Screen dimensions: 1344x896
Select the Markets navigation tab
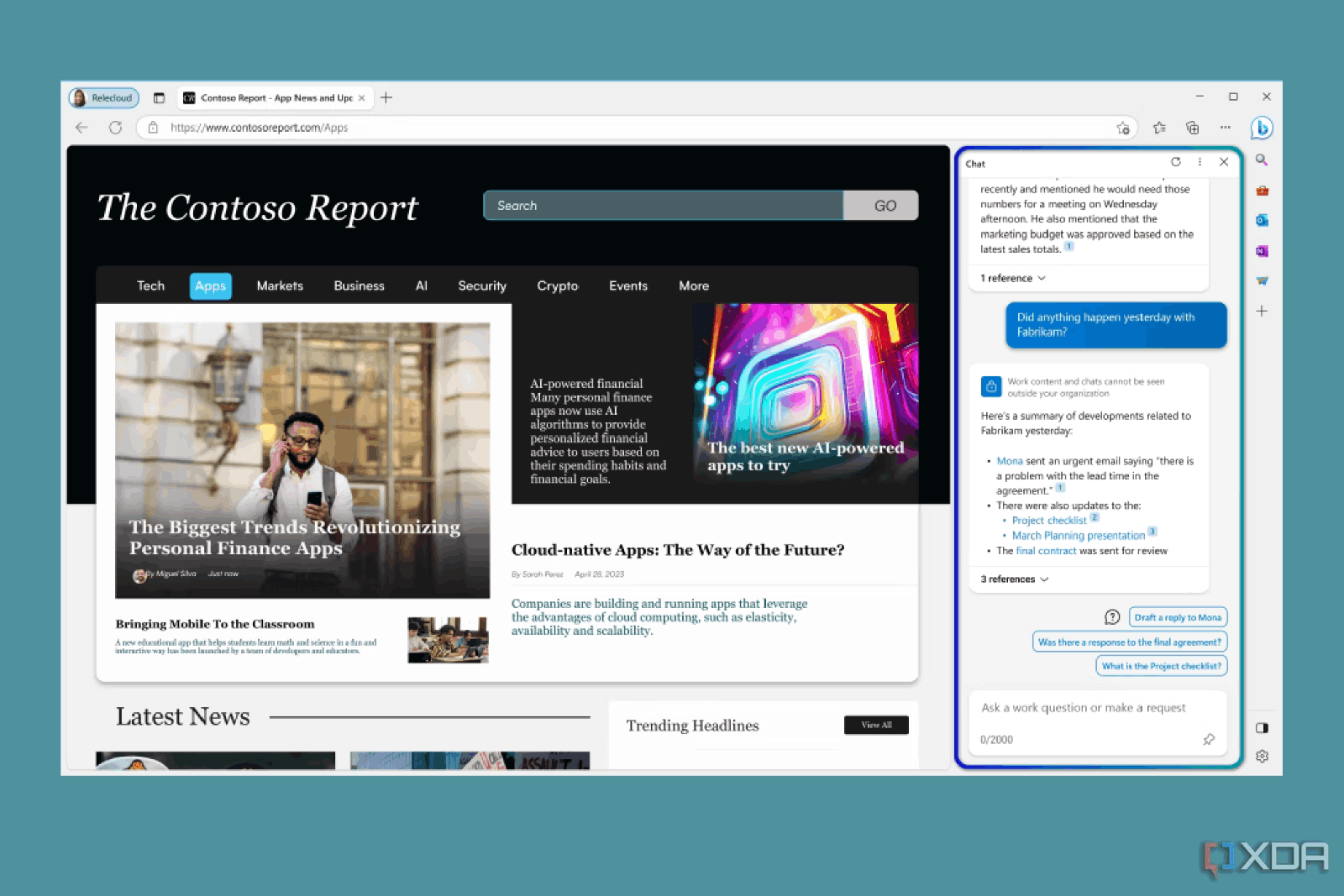(x=280, y=286)
